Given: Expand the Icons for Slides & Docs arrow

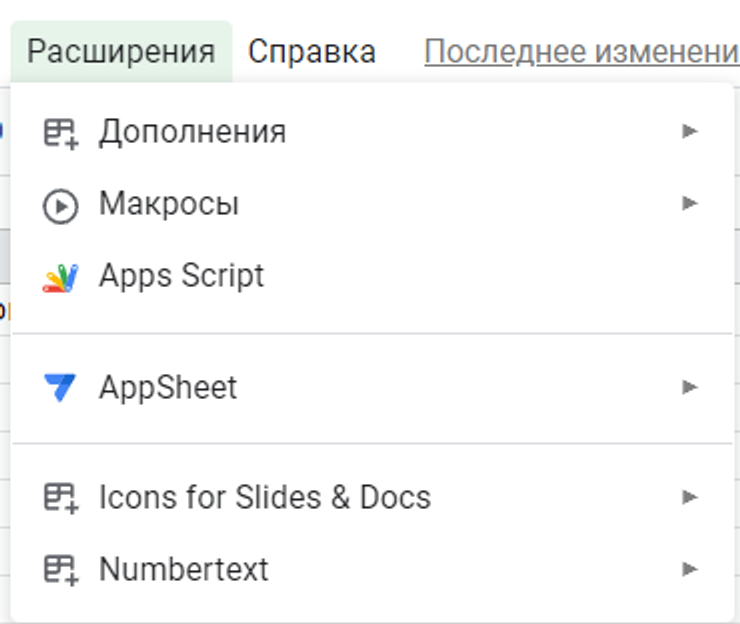Looking at the screenshot, I should [x=689, y=497].
